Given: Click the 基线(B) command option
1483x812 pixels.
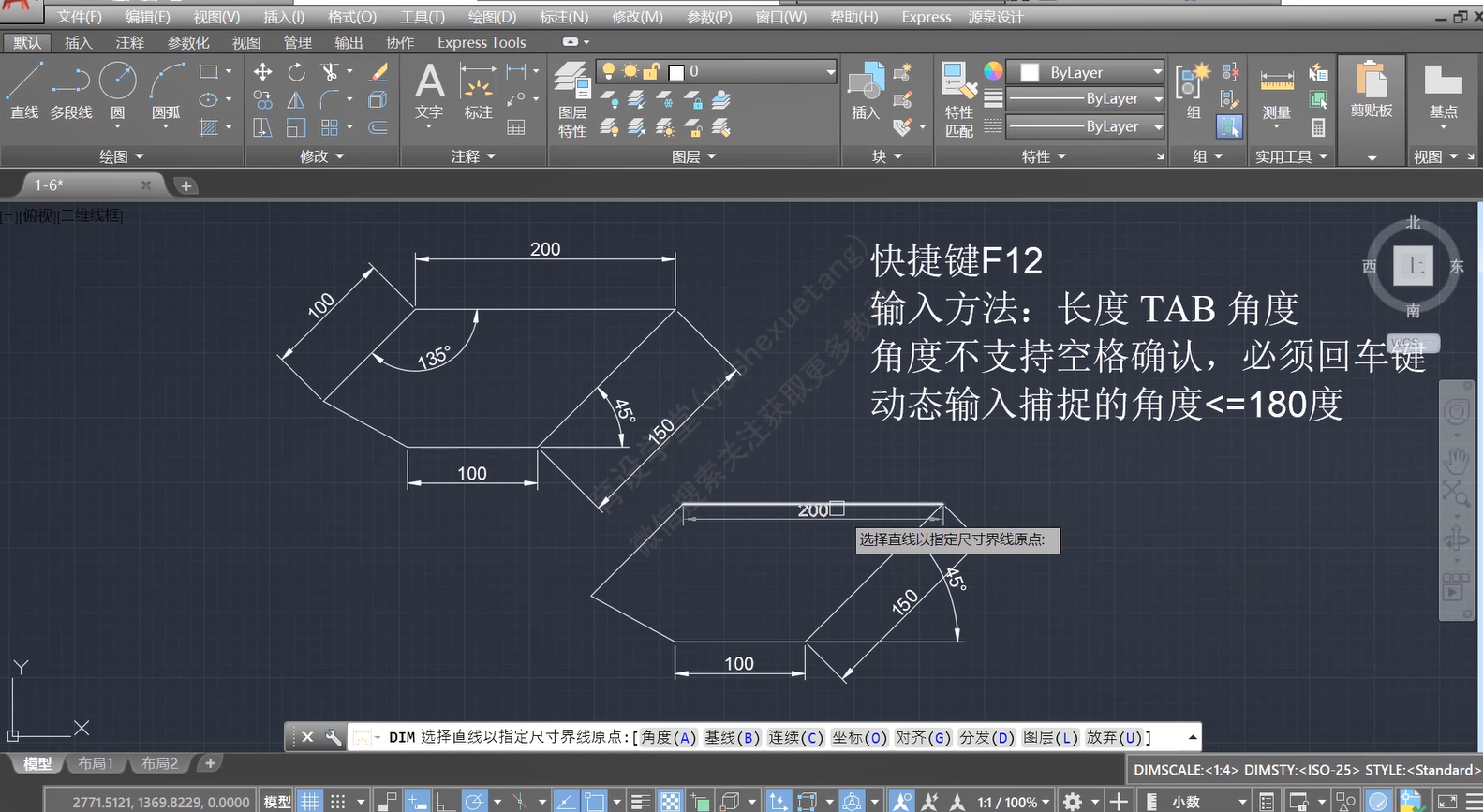Looking at the screenshot, I should tap(733, 737).
